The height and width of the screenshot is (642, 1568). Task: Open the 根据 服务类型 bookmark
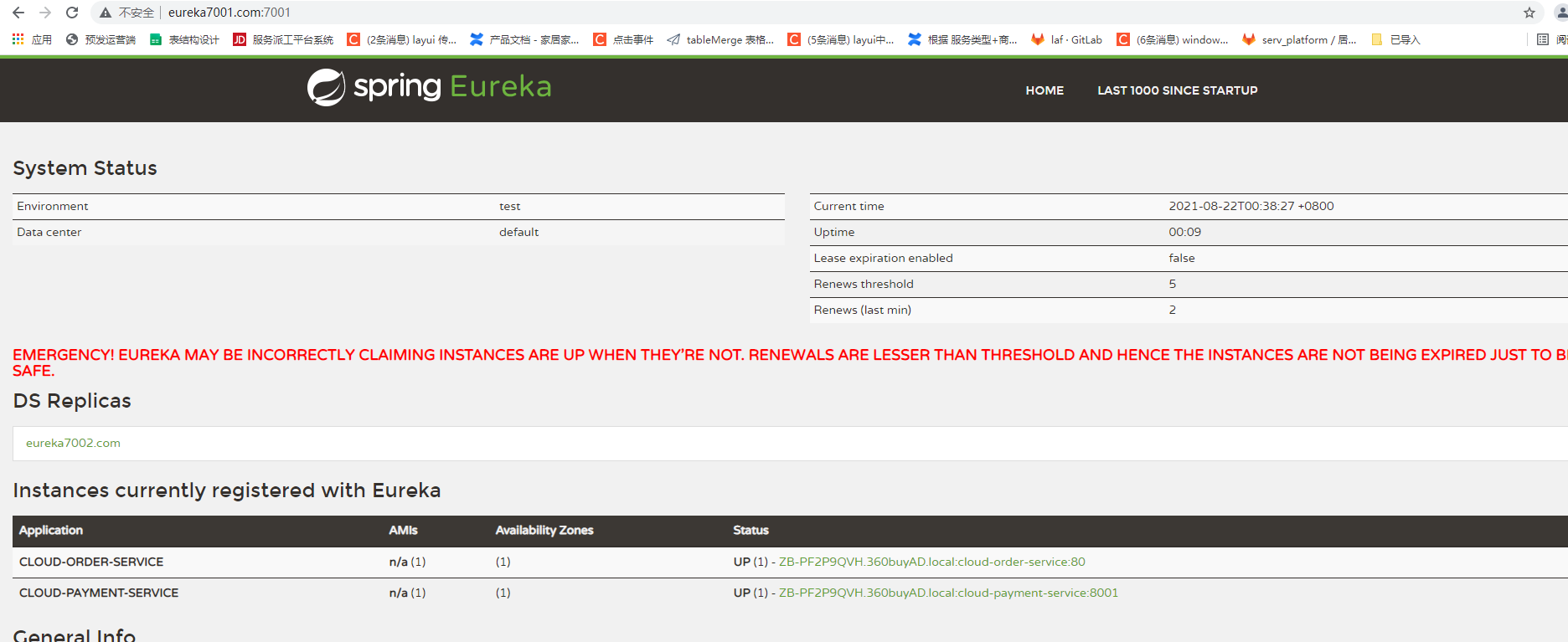coord(963,39)
